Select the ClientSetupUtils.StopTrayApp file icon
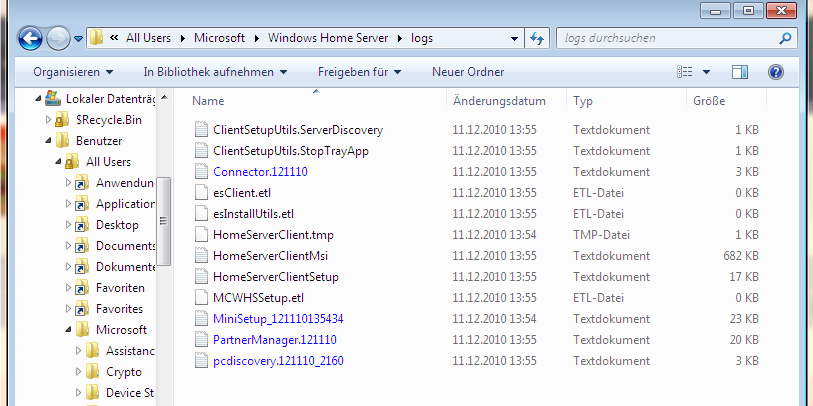 (x=201, y=150)
